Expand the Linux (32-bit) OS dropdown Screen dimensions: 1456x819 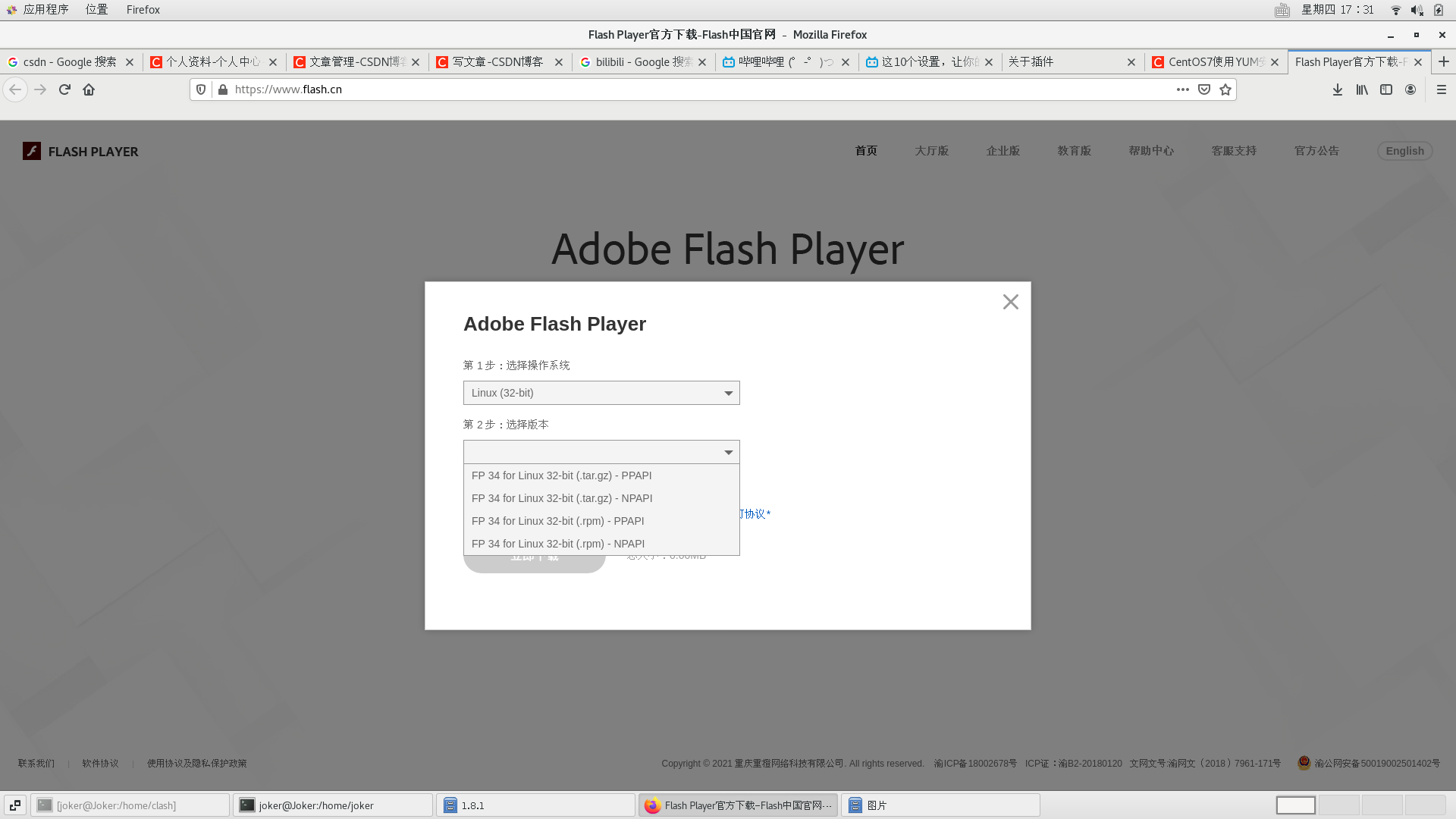(601, 393)
